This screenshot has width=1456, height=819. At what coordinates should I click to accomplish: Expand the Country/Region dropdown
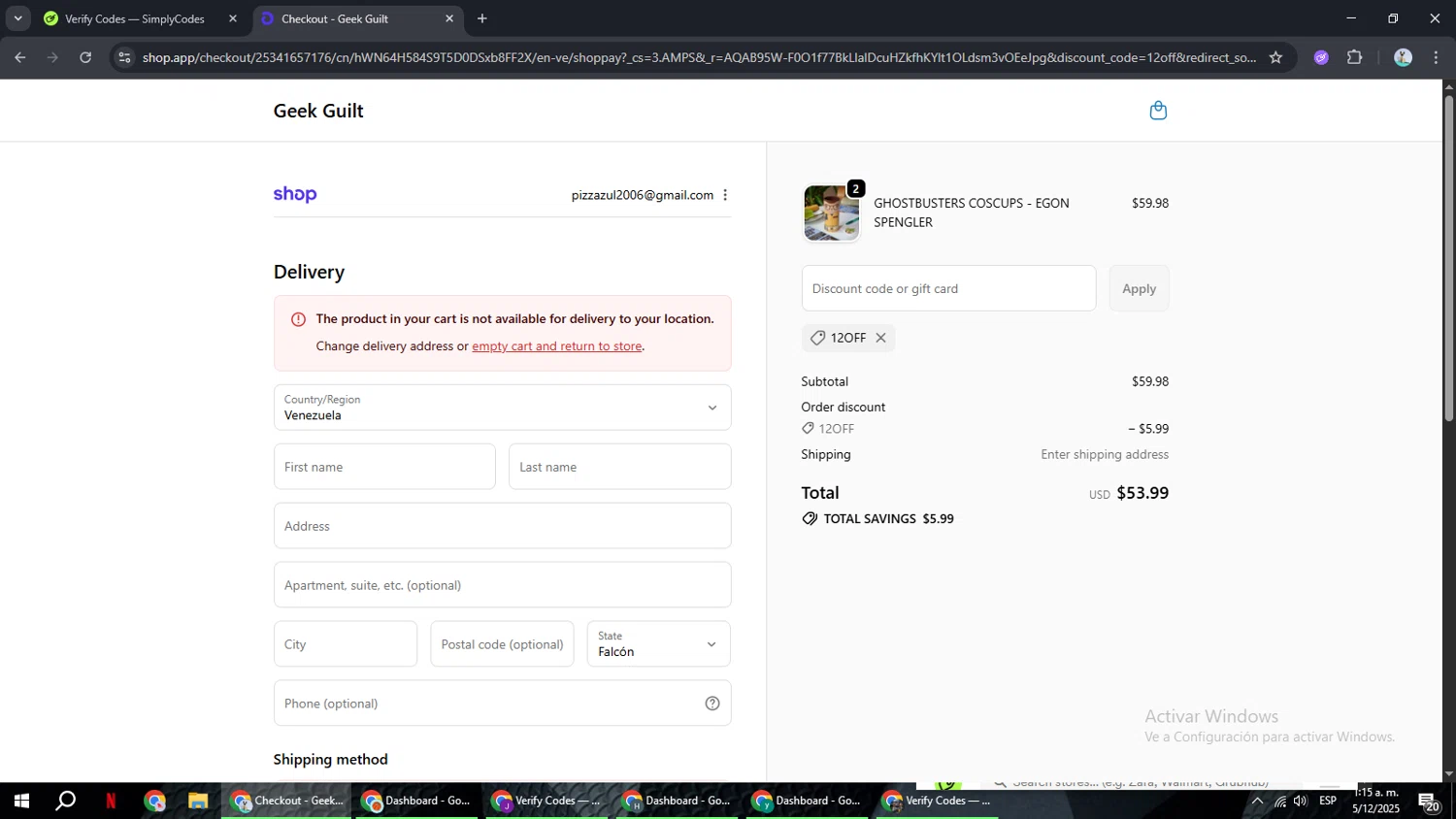pyautogui.click(x=502, y=408)
